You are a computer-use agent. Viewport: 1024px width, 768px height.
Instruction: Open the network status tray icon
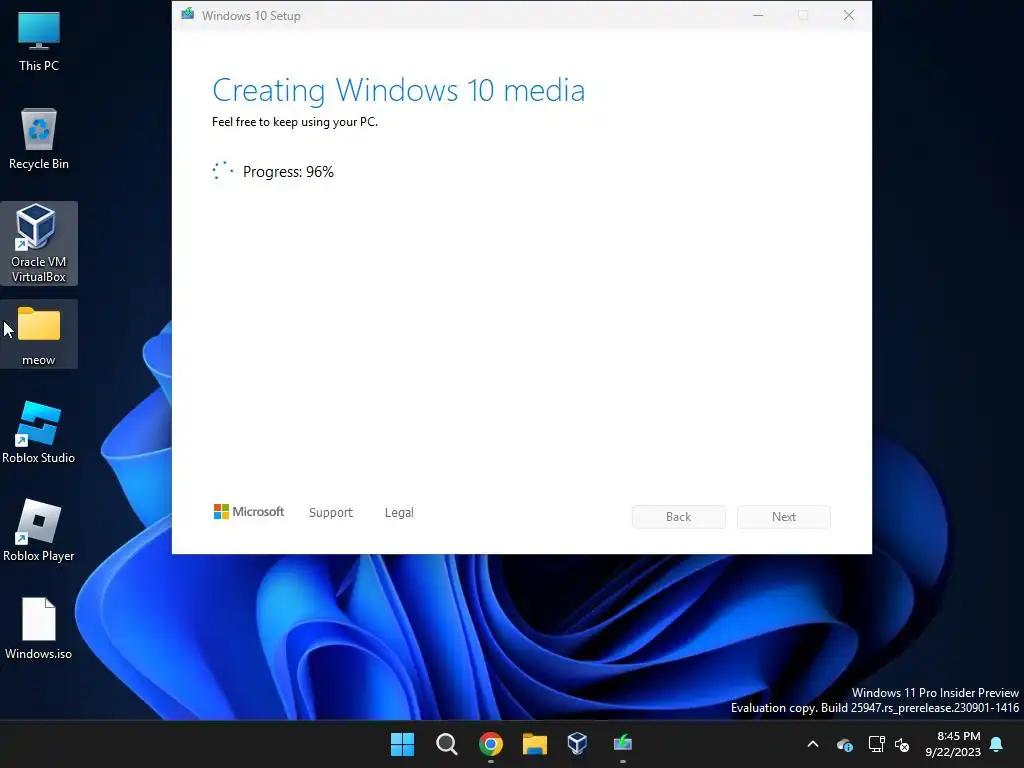876,744
